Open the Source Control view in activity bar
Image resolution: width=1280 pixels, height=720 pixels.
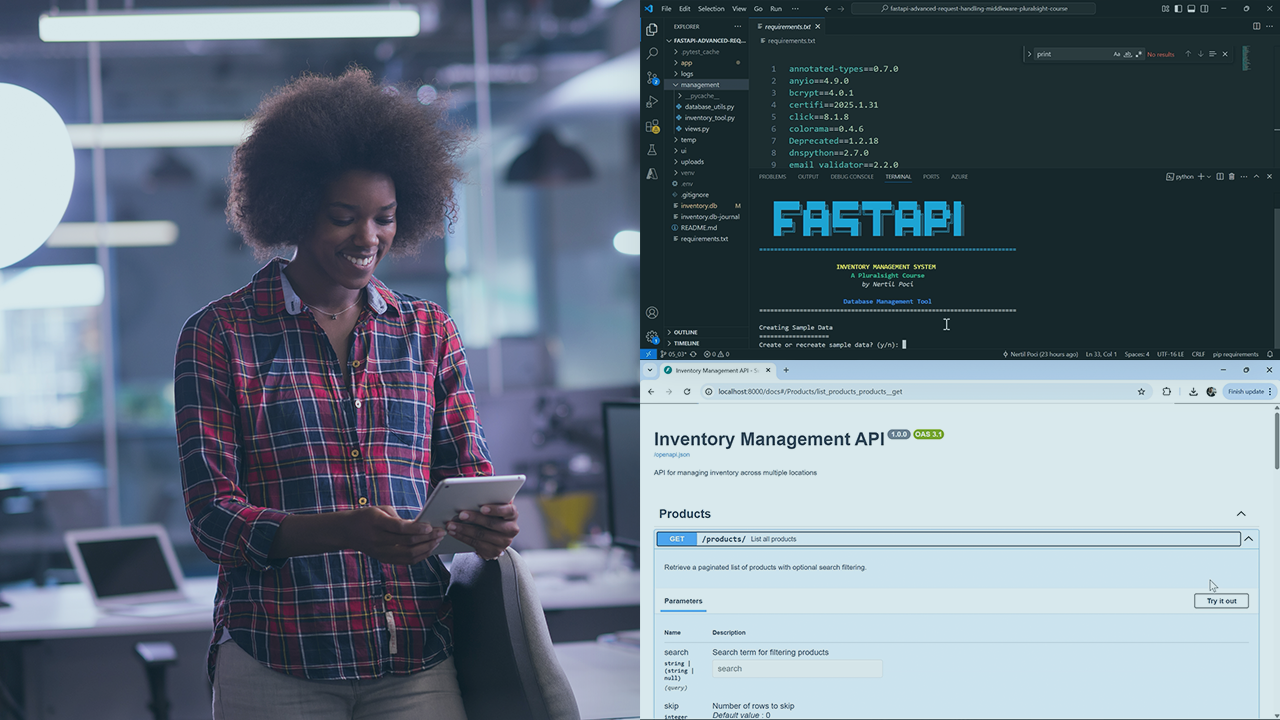[x=652, y=77]
